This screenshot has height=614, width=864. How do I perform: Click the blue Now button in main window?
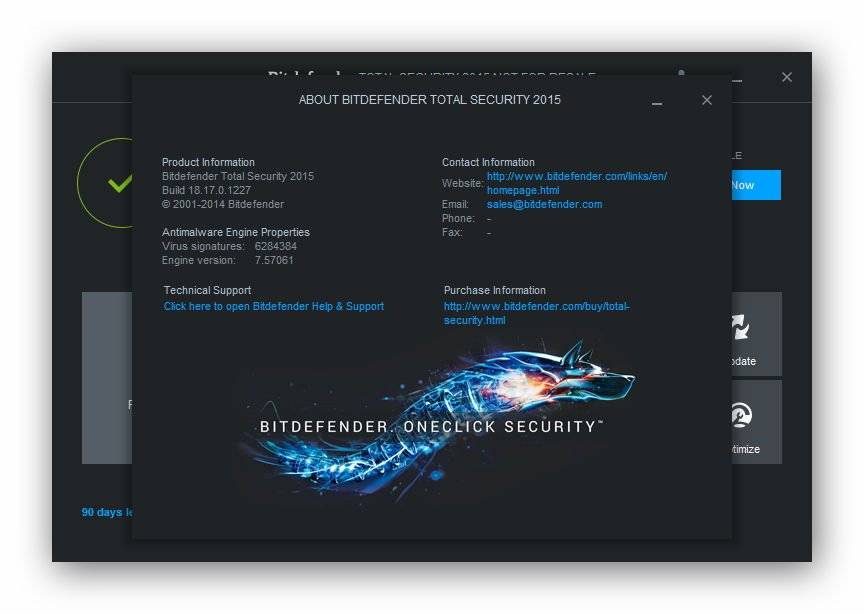tap(756, 185)
